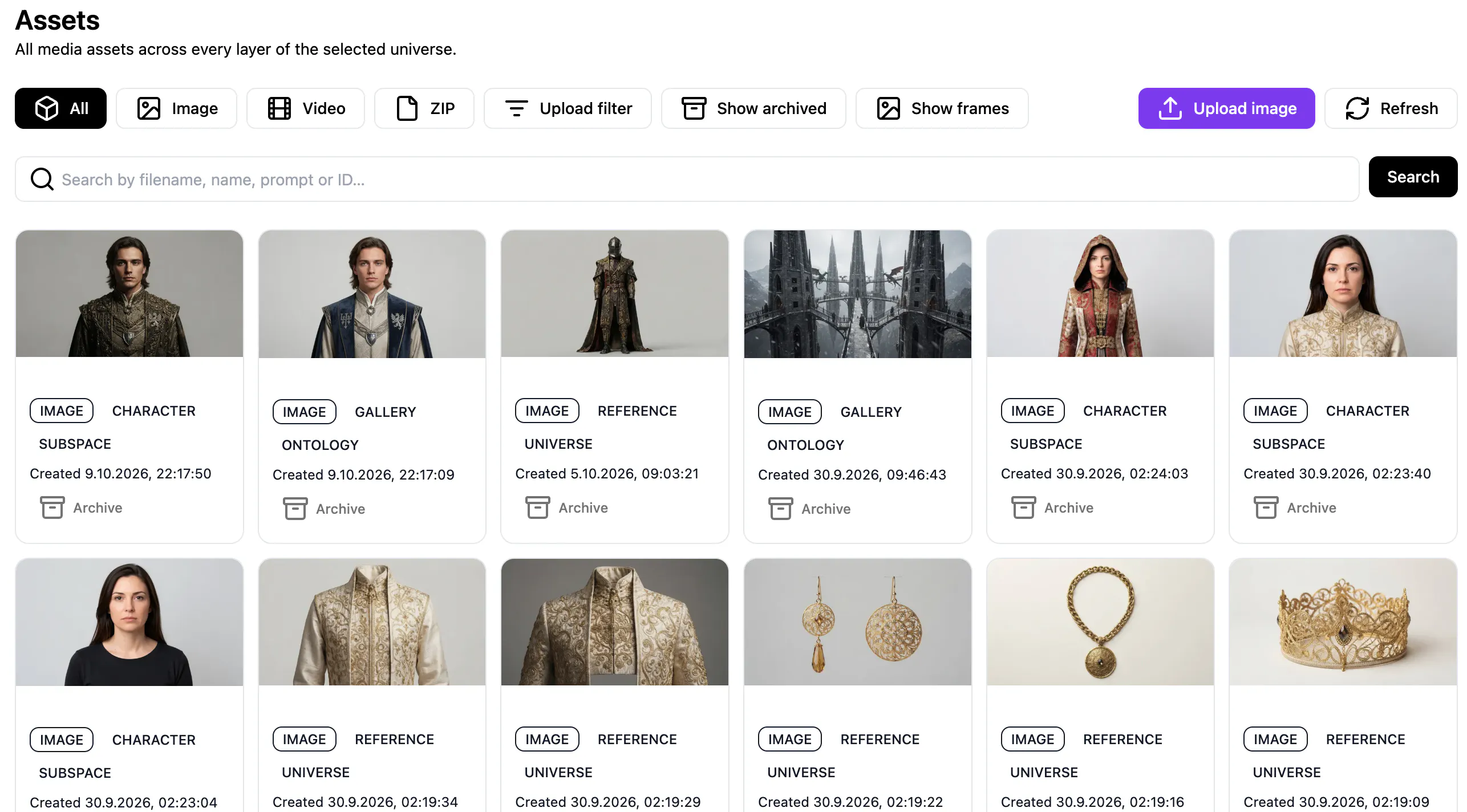The height and width of the screenshot is (812, 1467).
Task: Select the All assets filter
Action: click(60, 108)
